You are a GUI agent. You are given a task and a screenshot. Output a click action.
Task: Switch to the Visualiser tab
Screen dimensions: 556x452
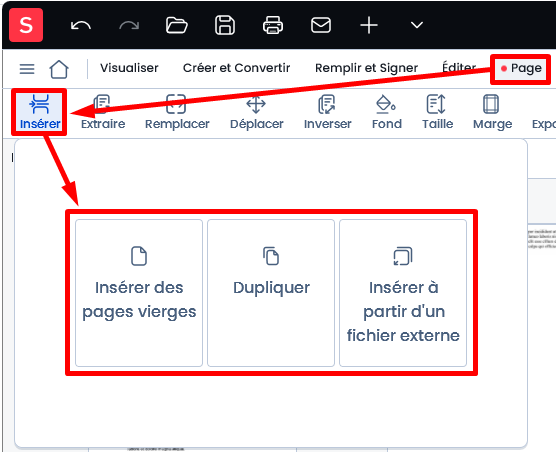pos(129,68)
